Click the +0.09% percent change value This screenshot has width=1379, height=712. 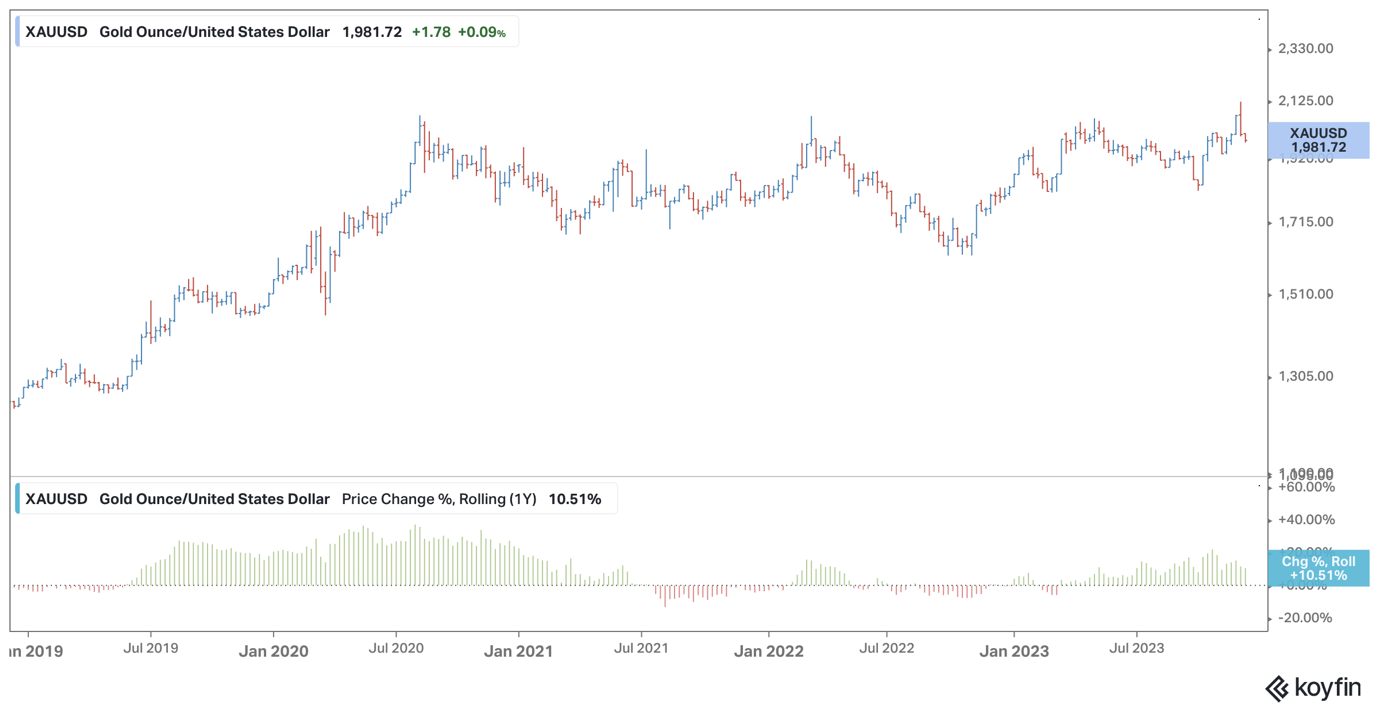pyautogui.click(x=482, y=32)
